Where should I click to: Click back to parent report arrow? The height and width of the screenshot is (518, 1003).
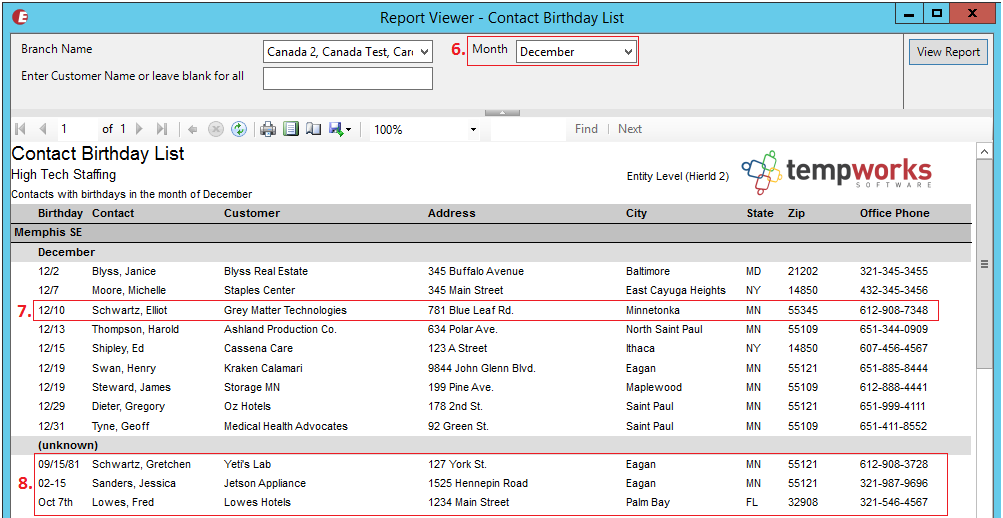(x=193, y=129)
